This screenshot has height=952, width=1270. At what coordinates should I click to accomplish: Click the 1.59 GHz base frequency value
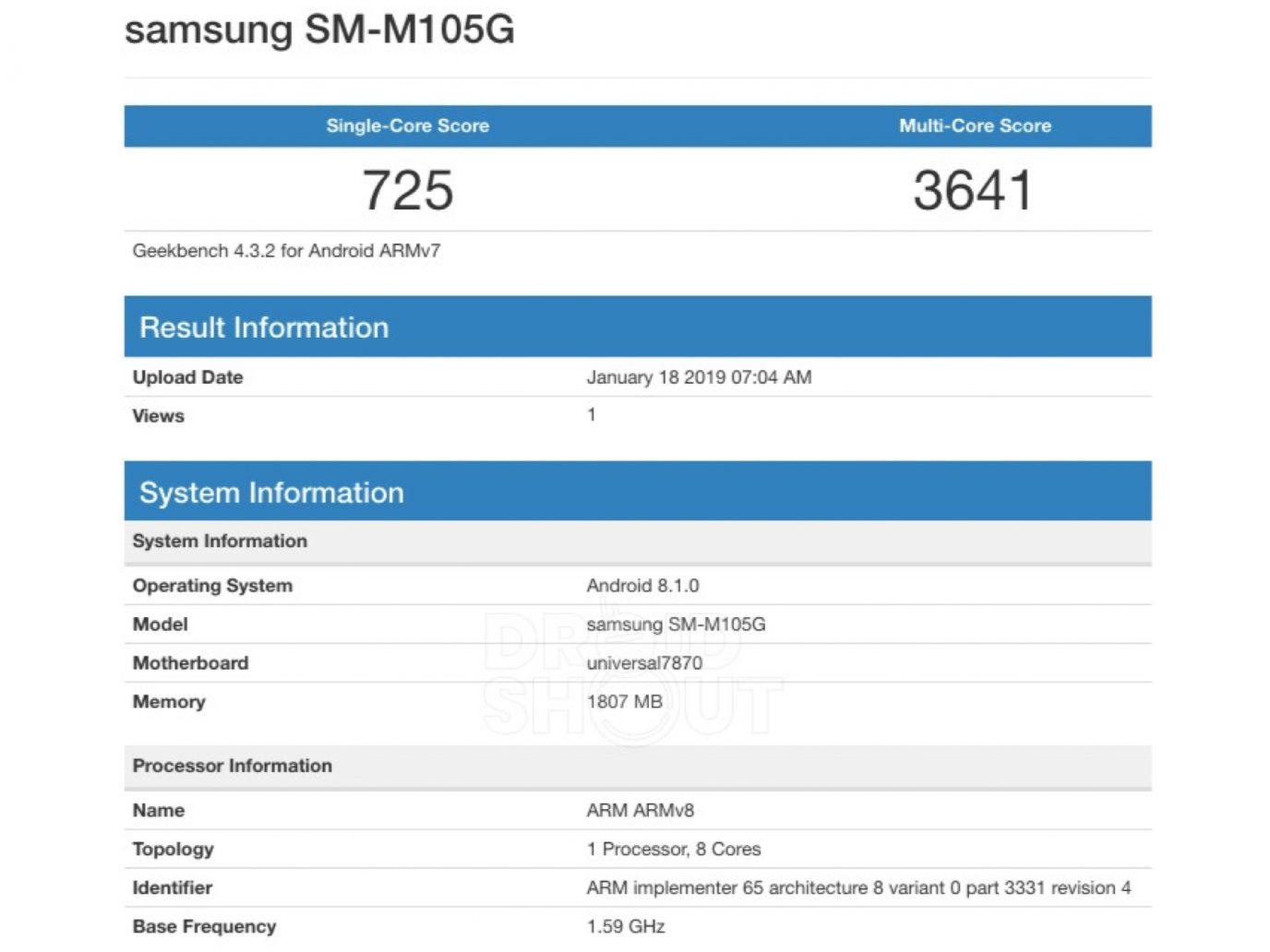(625, 927)
